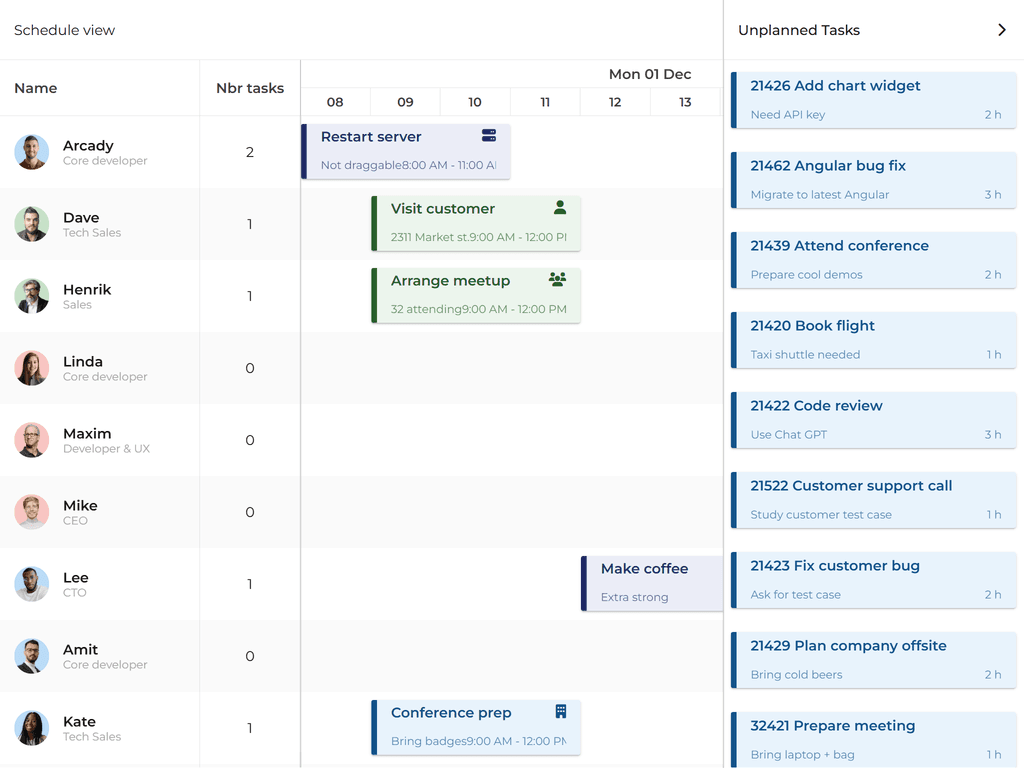Click Kate's profile avatar

32,728
